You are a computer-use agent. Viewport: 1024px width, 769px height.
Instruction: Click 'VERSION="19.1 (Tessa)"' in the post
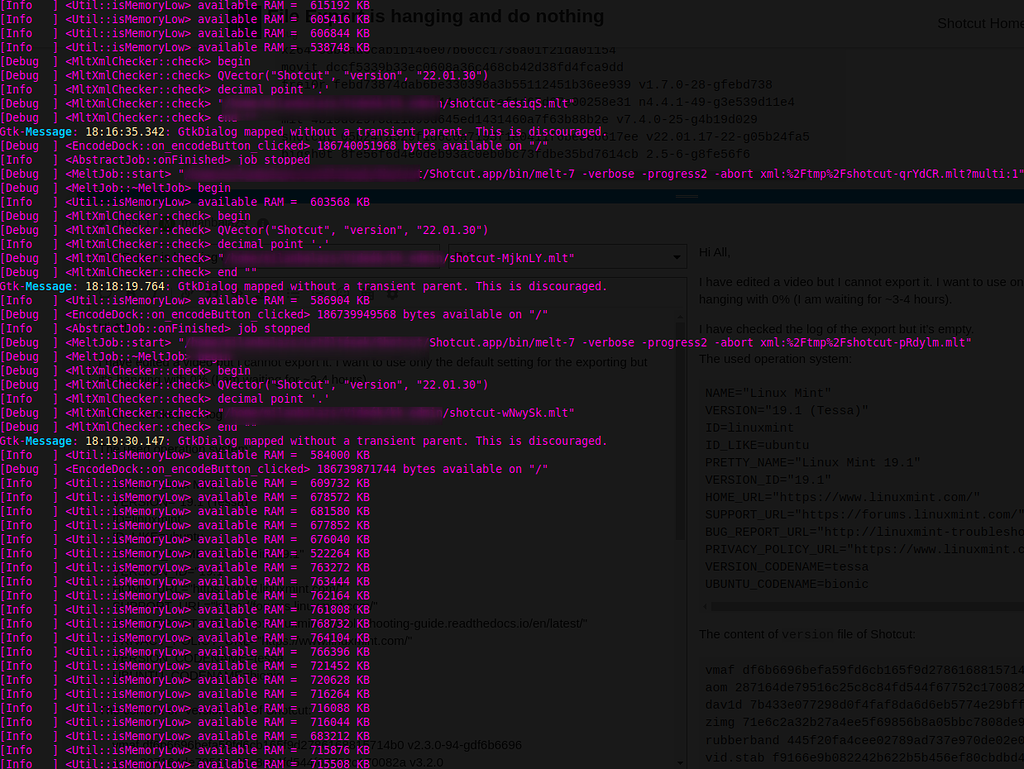tap(787, 411)
